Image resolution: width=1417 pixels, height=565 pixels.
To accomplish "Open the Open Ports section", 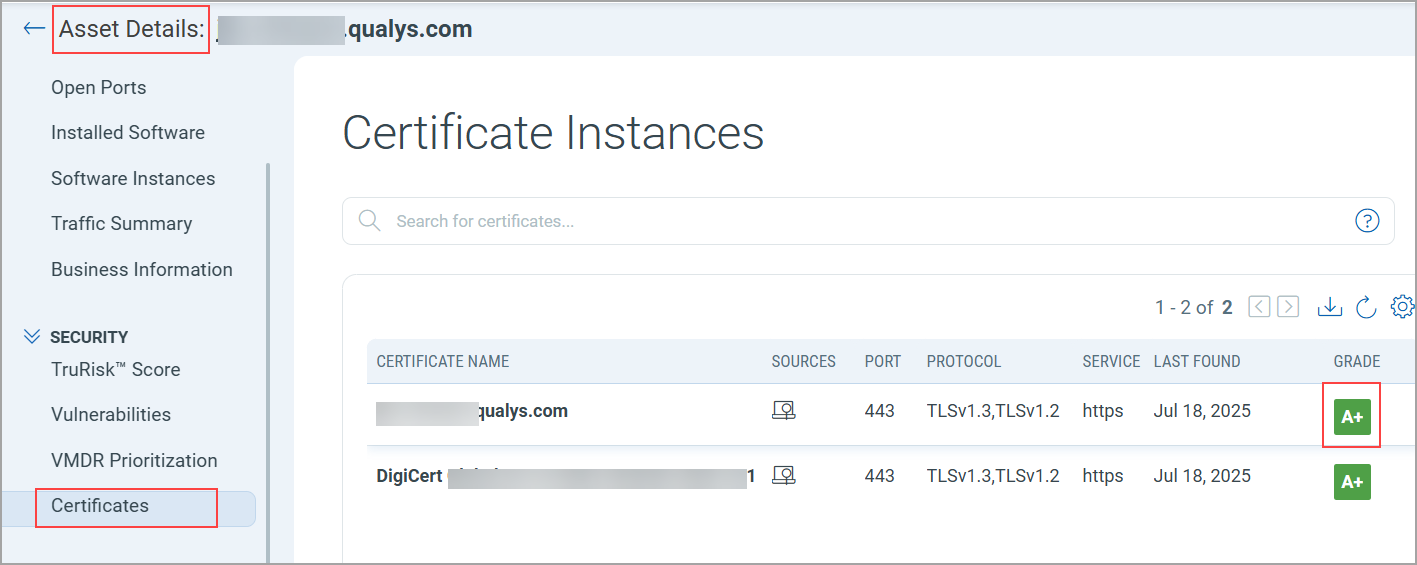I will (x=99, y=87).
